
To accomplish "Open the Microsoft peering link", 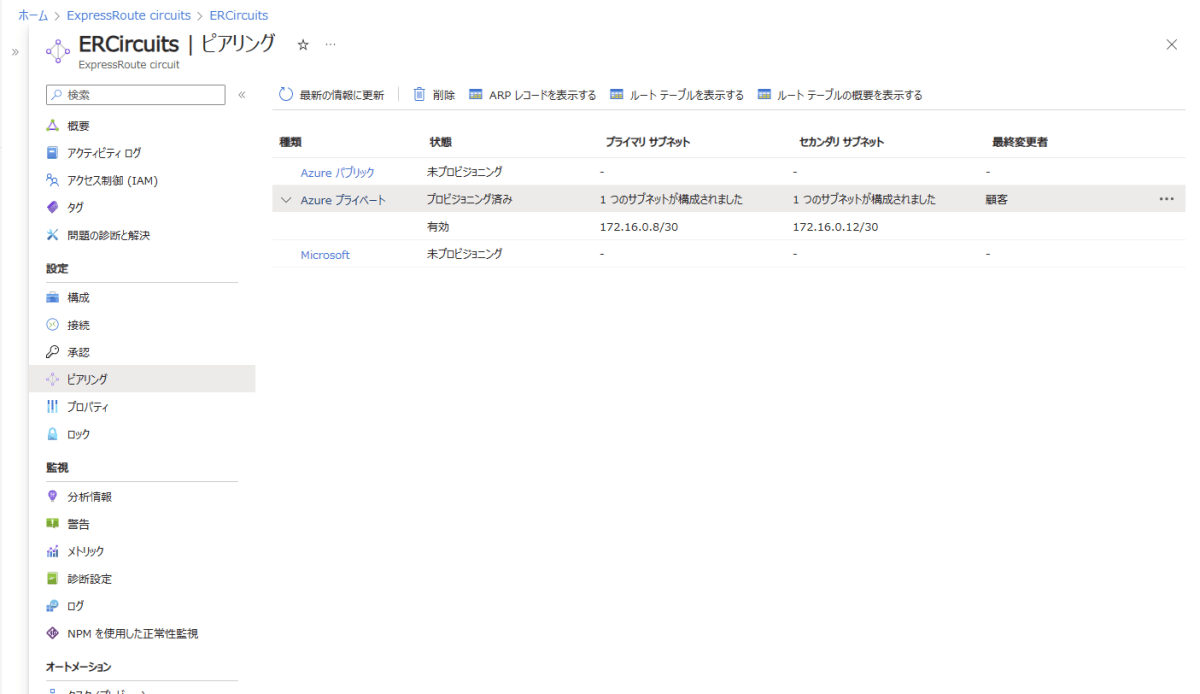I will pos(325,255).
